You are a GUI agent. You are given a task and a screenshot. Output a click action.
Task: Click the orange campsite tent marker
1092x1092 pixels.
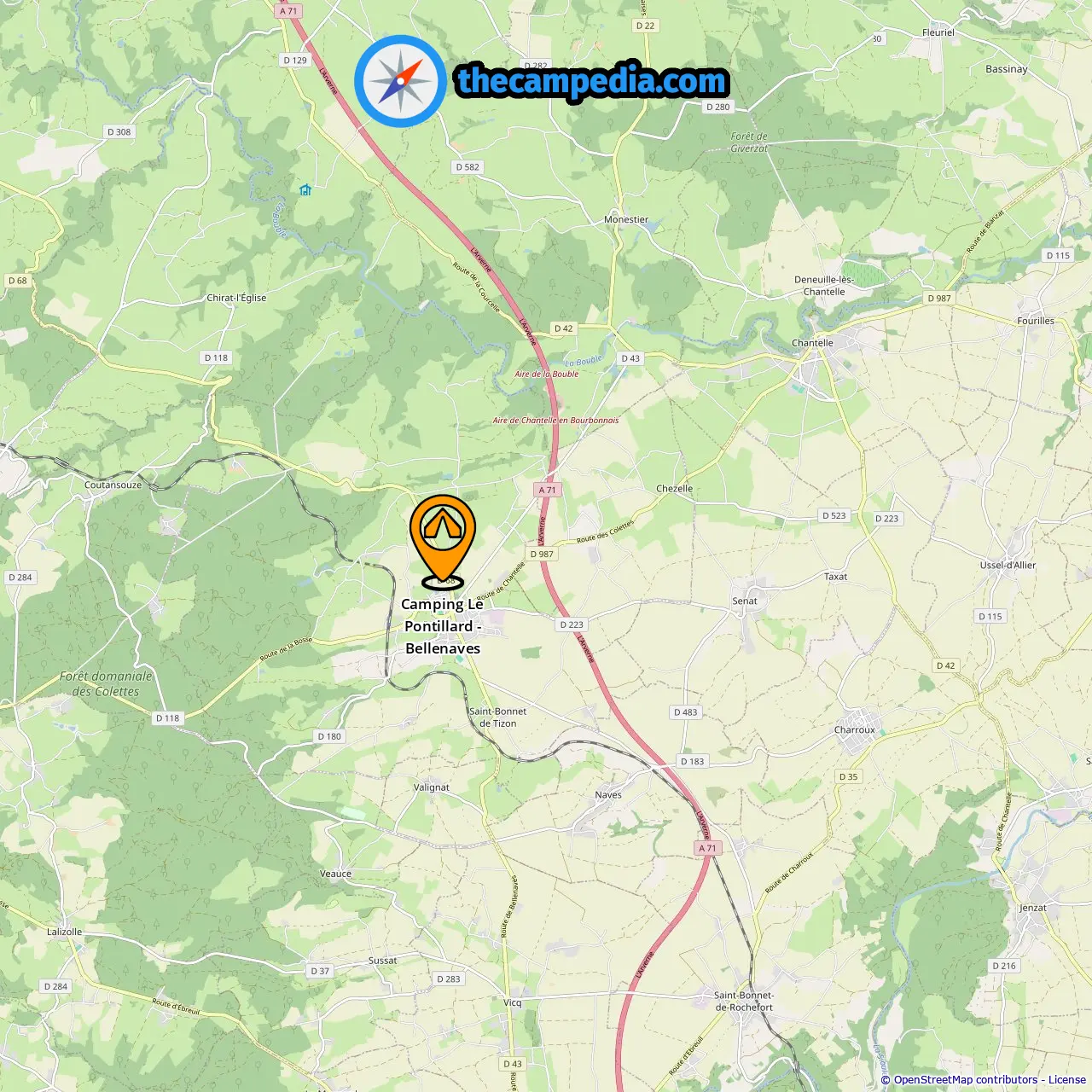click(x=442, y=539)
